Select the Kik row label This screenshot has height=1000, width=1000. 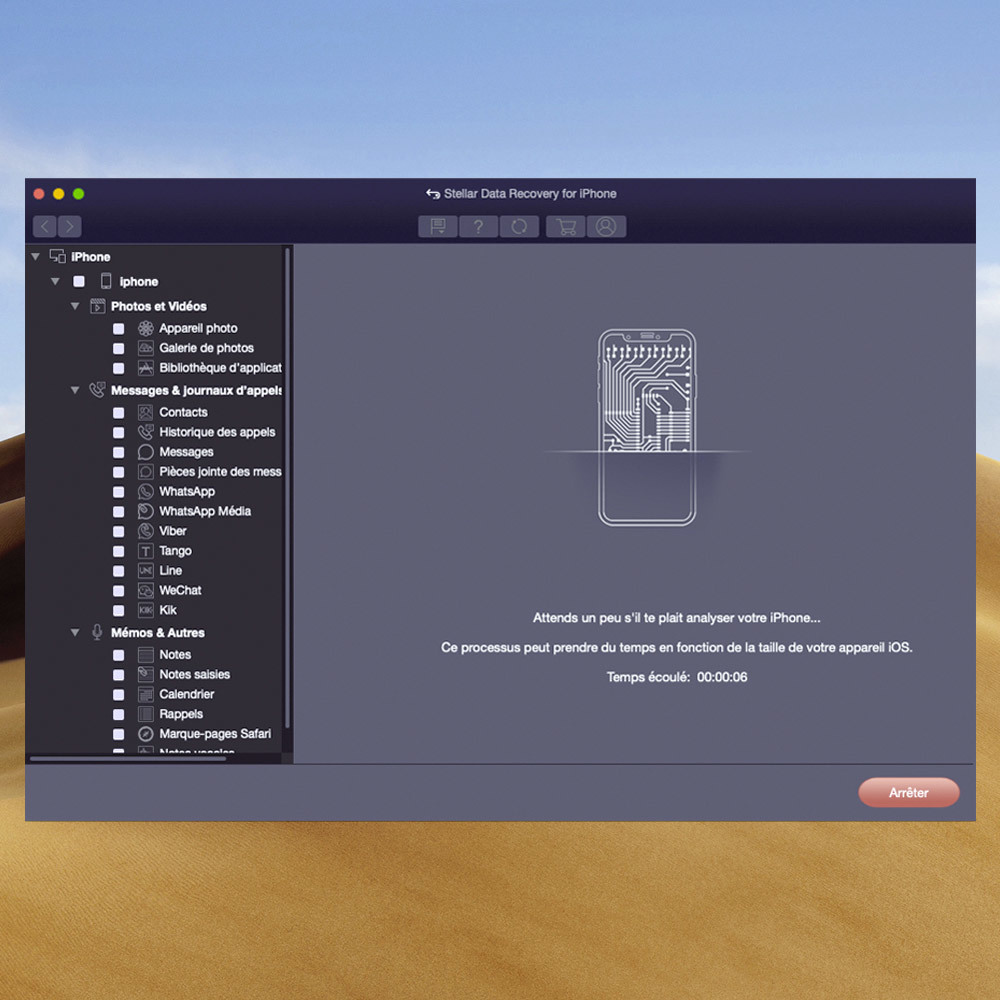pos(168,610)
